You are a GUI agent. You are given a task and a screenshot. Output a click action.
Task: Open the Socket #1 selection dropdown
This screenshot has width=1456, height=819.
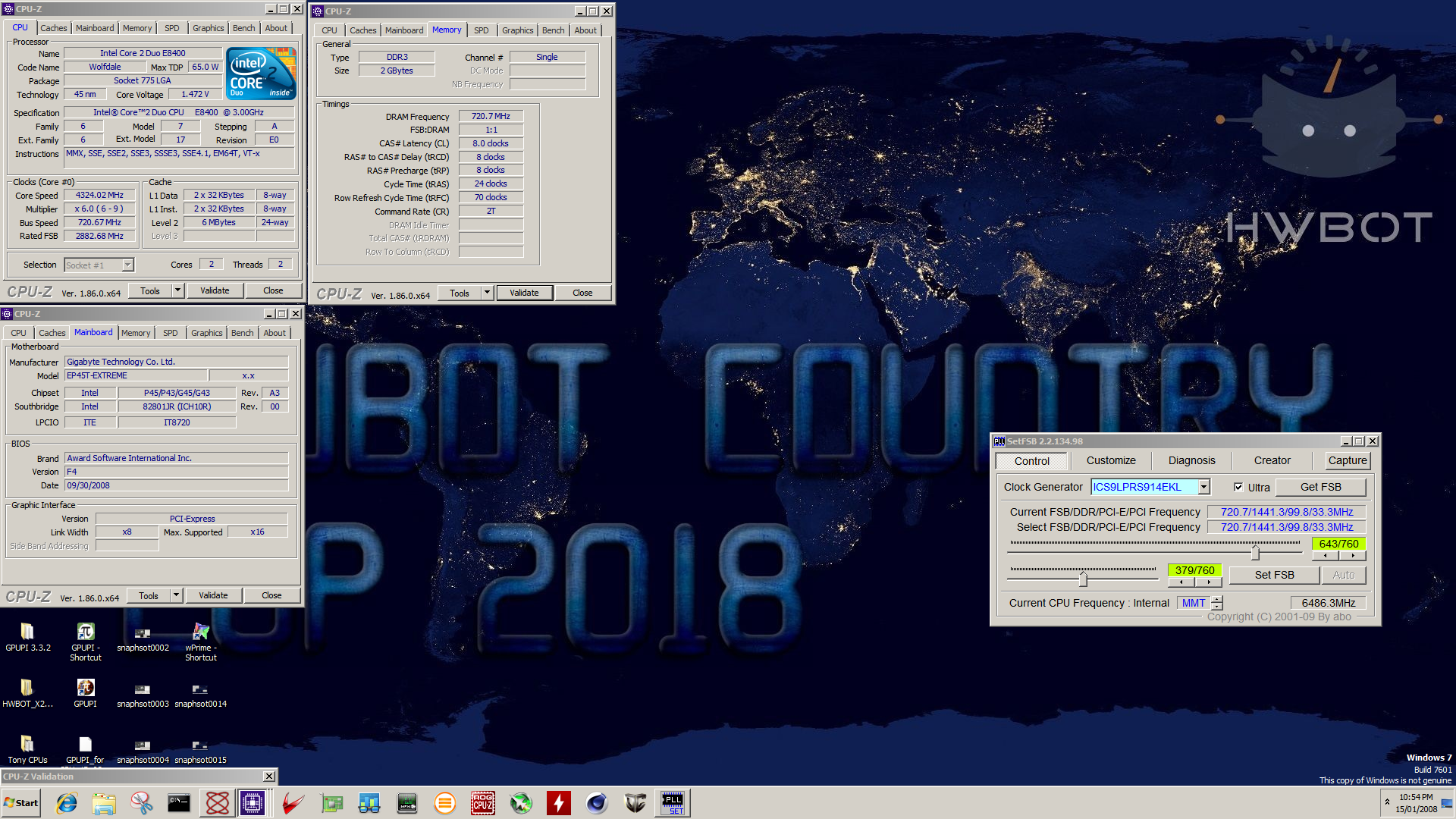click(x=127, y=265)
